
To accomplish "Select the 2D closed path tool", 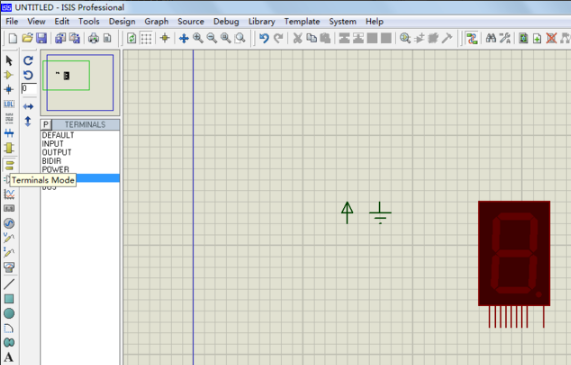I will [9, 342].
